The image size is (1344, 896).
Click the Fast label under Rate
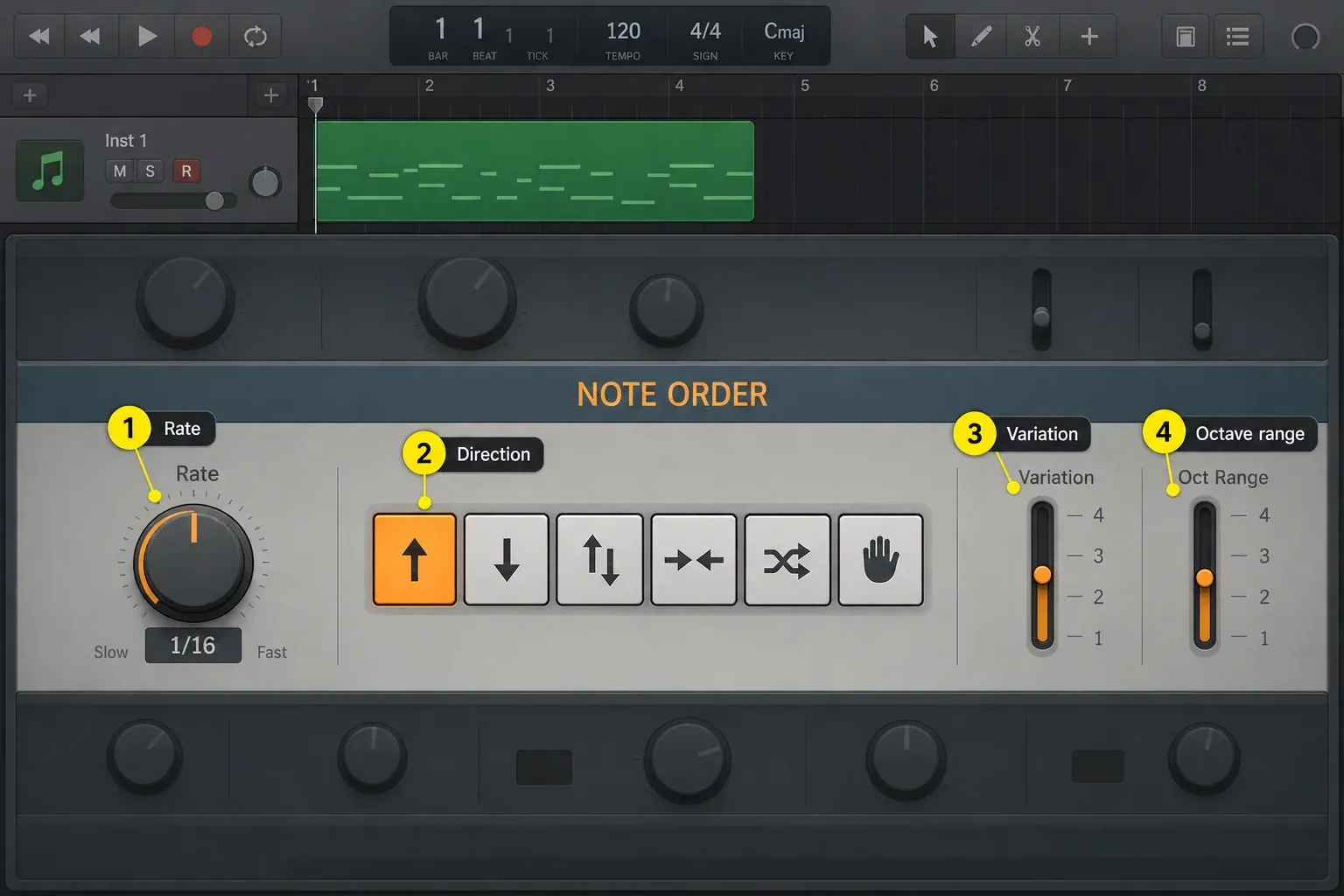271,653
